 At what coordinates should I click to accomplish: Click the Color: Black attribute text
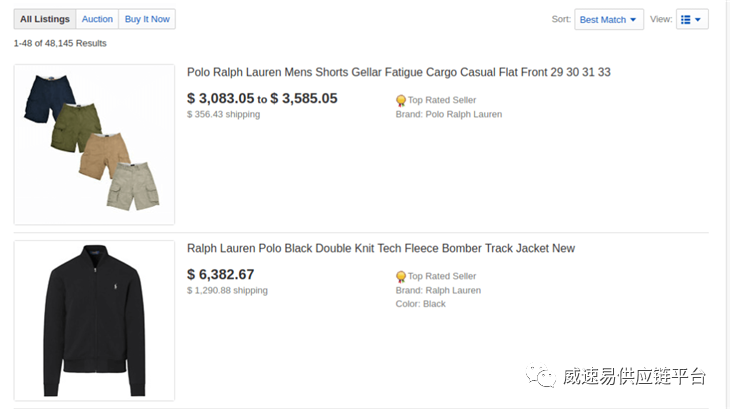420,303
